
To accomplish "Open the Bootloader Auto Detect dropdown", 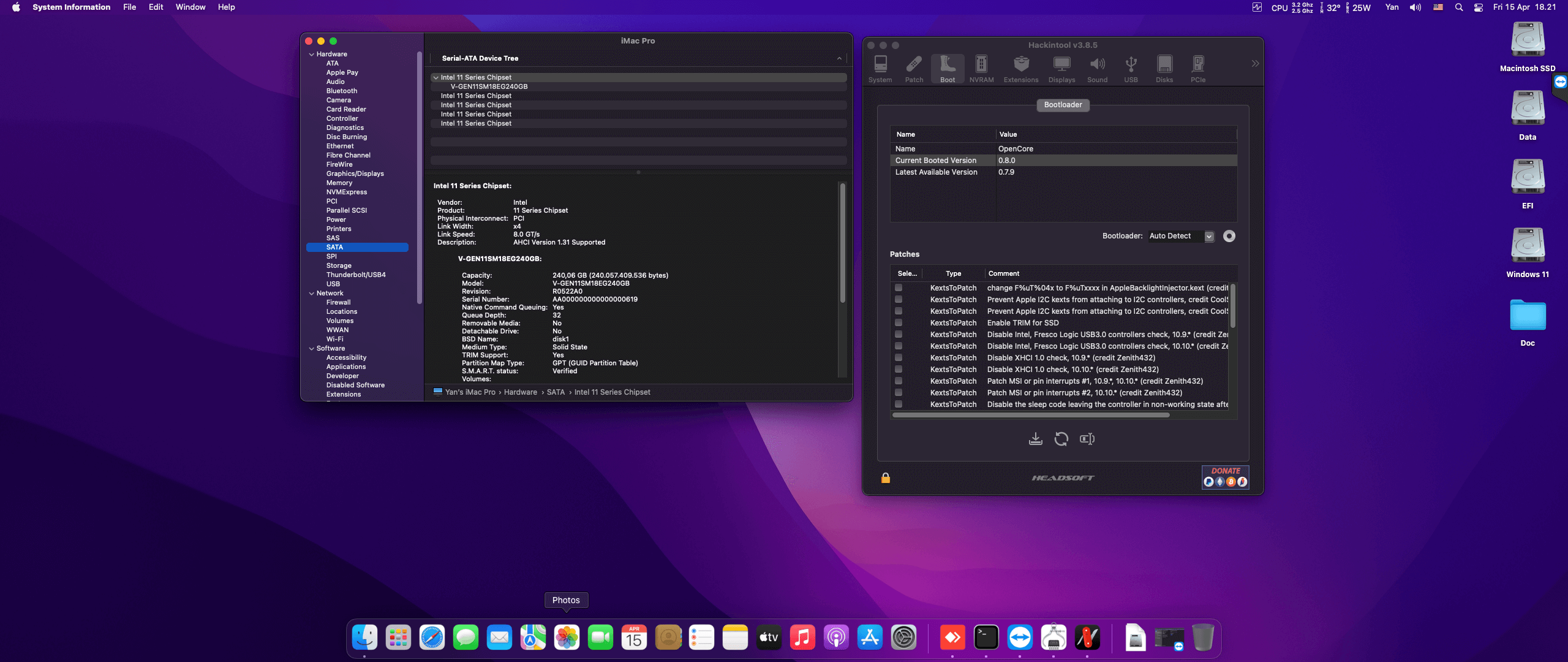I will pos(1181,236).
